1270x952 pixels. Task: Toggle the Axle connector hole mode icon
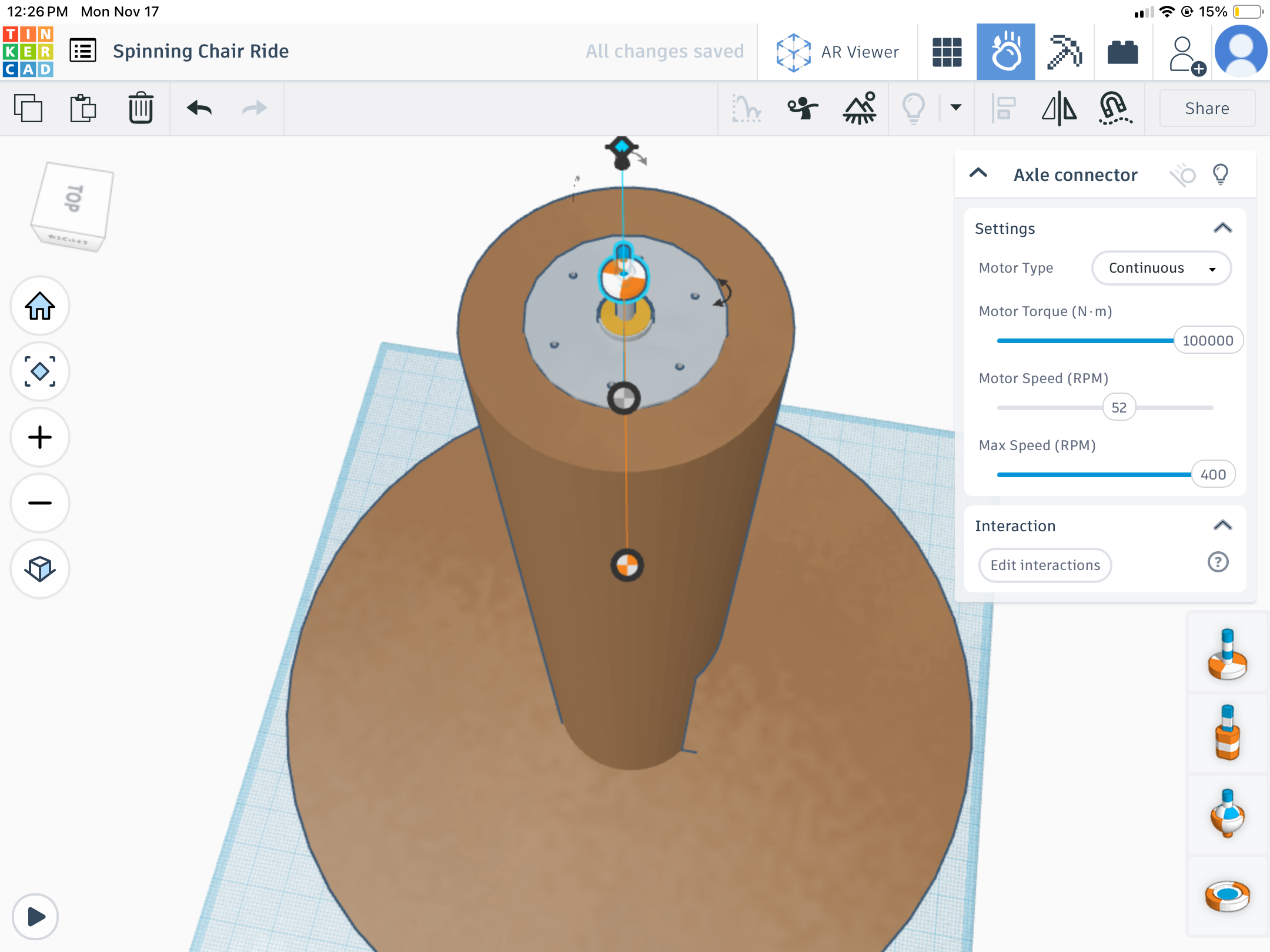point(1183,175)
